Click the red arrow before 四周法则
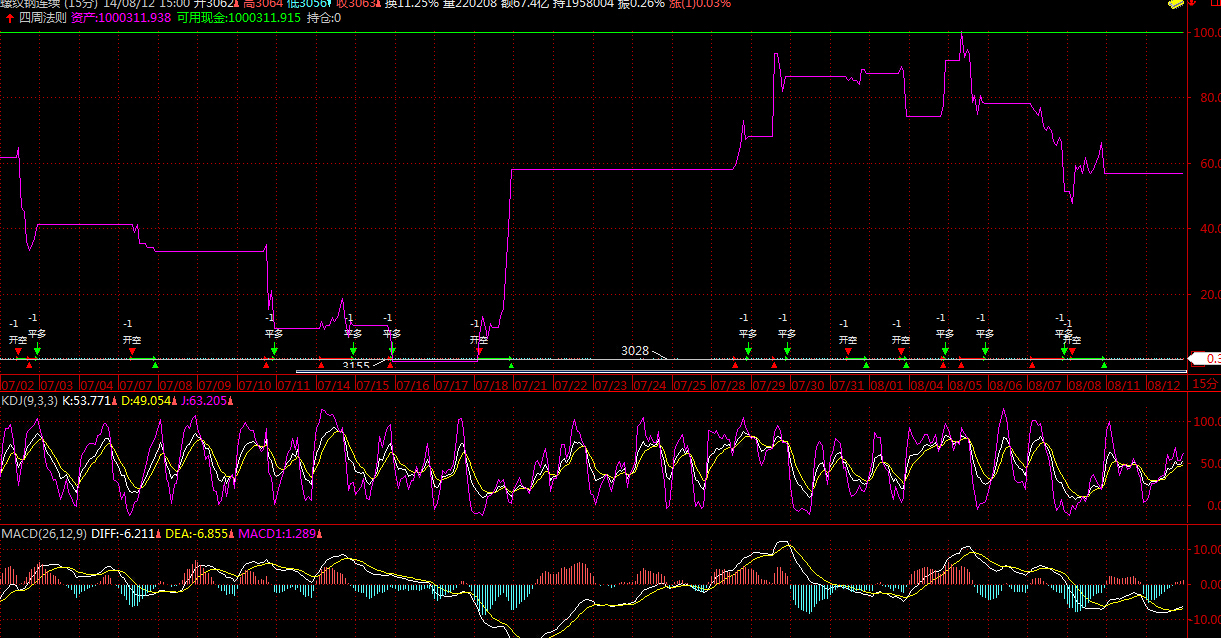The width and height of the screenshot is (1221, 638). pos(10,18)
